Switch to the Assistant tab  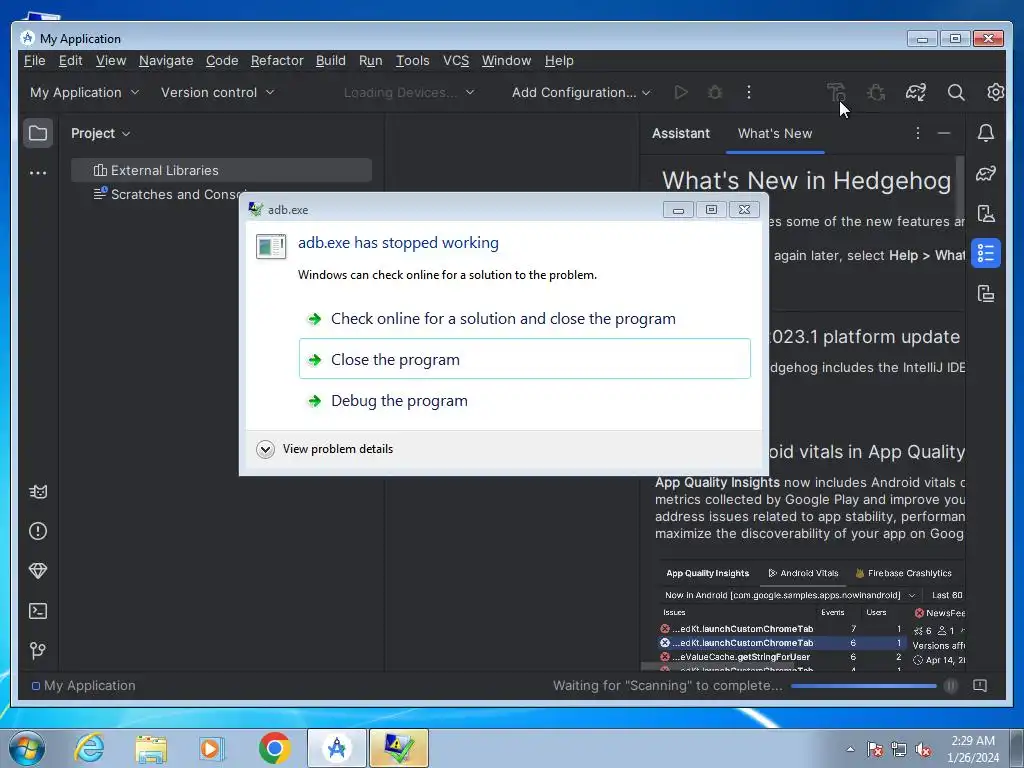point(680,133)
